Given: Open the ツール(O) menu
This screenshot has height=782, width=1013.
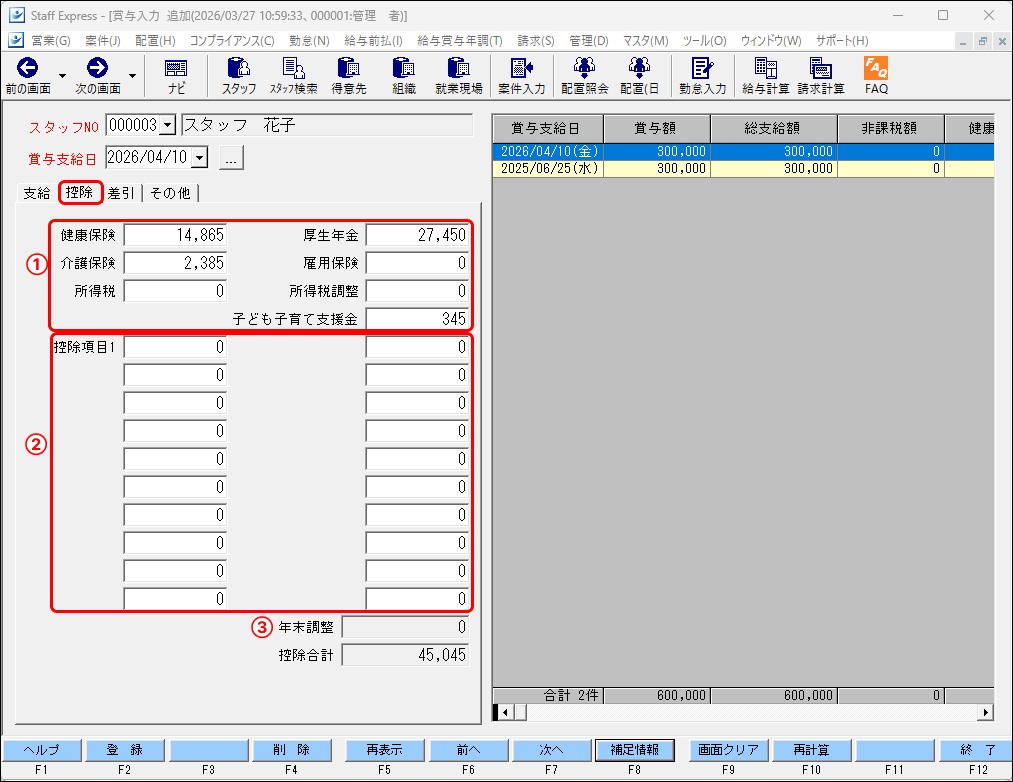Looking at the screenshot, I should (704, 41).
